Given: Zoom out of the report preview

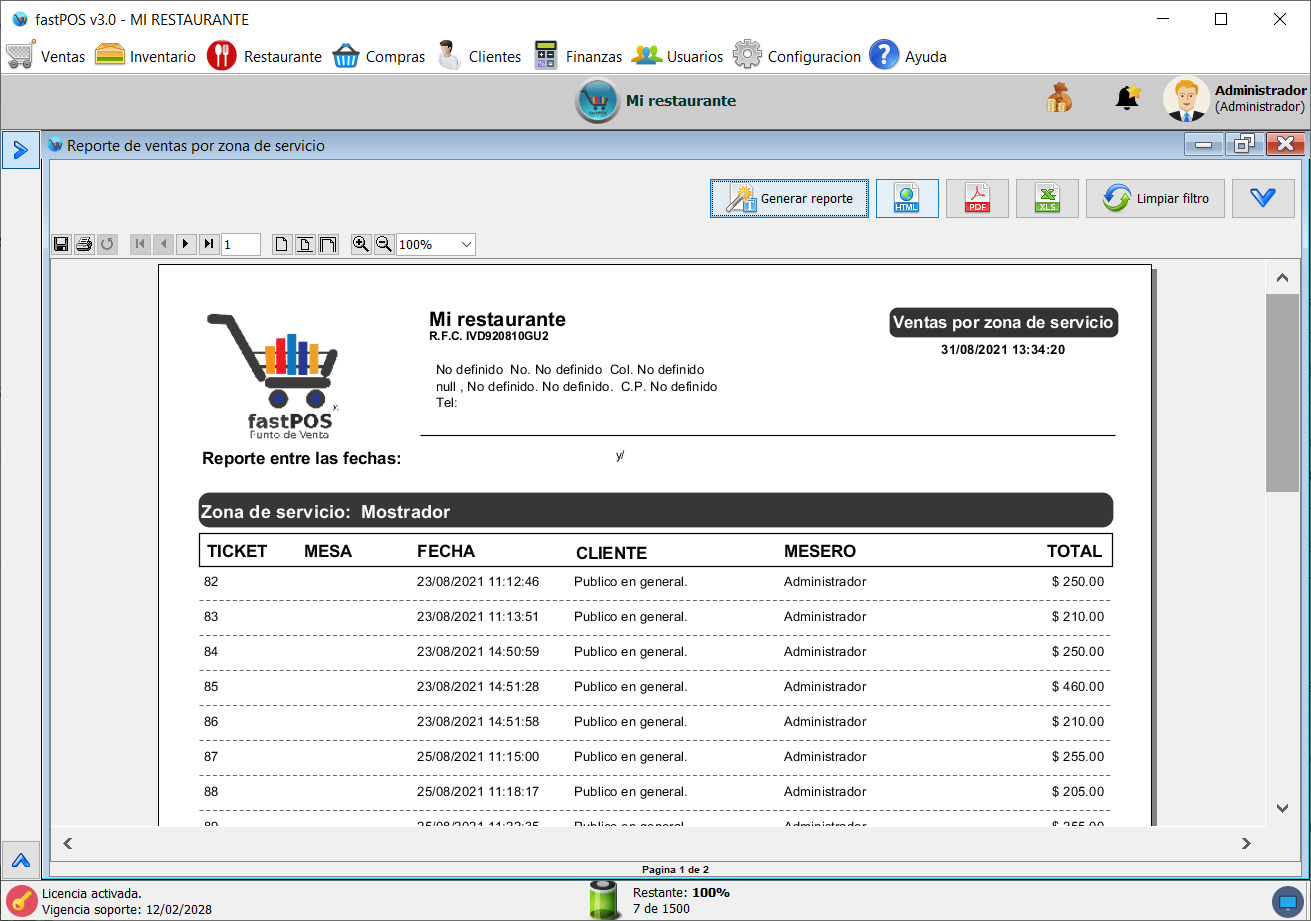Looking at the screenshot, I should click(x=384, y=243).
